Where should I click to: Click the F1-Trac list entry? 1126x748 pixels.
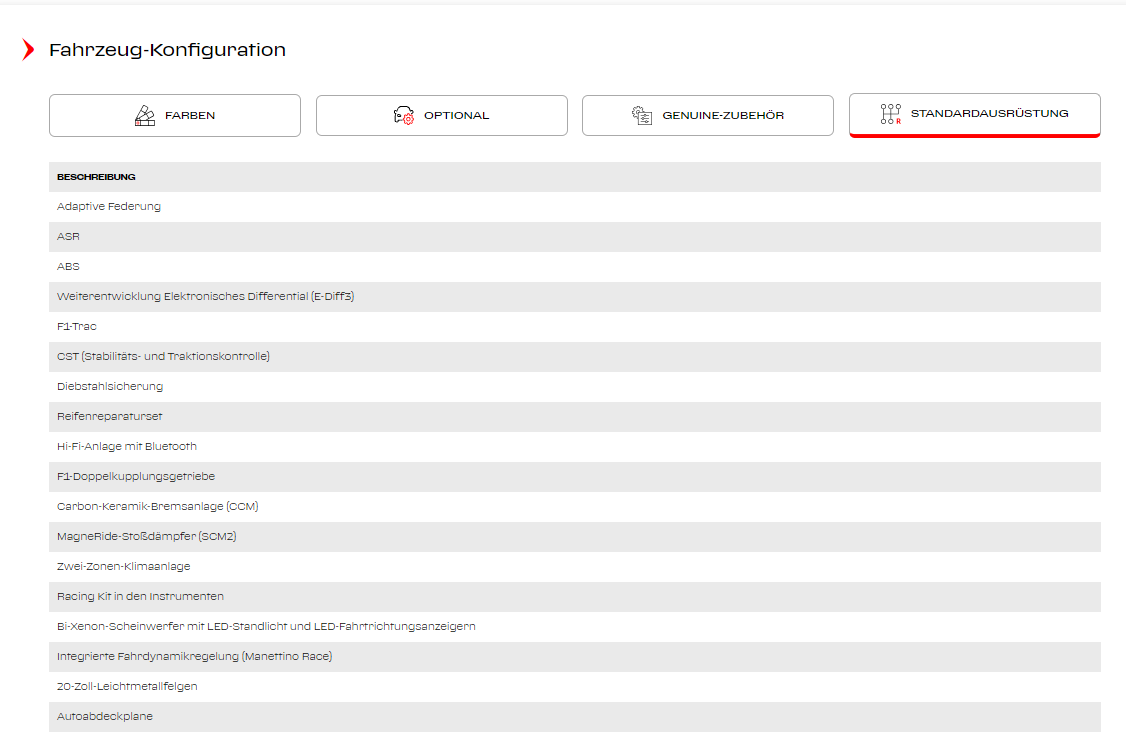coord(77,327)
